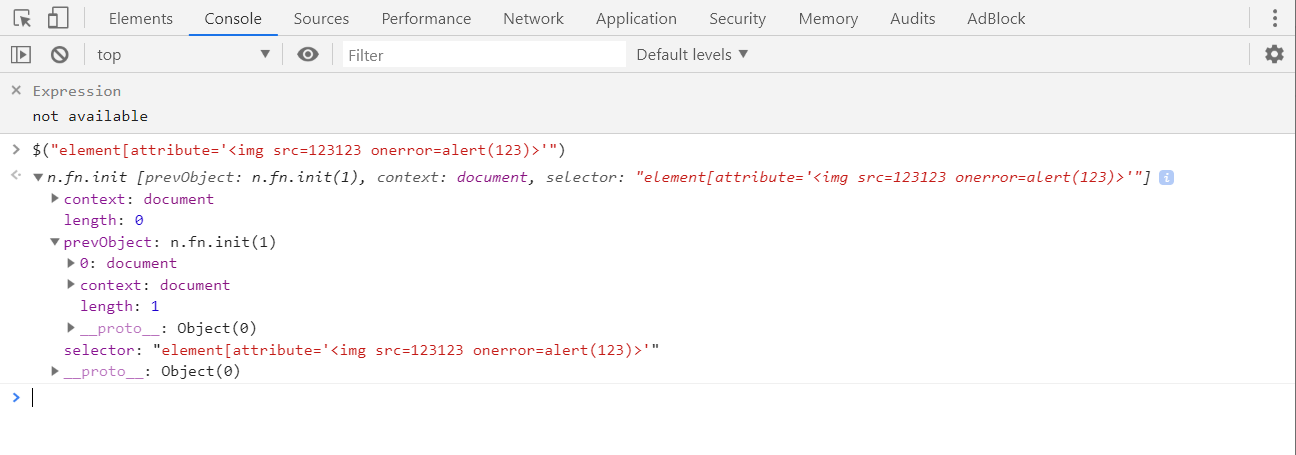This screenshot has height=455, width=1296.
Task: Click the blue info badge after the object
Action: [x=1166, y=178]
